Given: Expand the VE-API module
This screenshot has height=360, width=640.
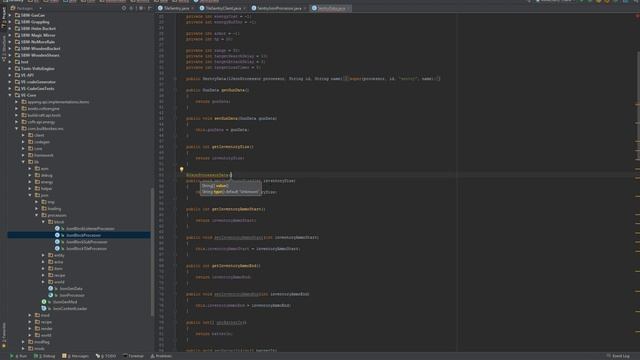Looking at the screenshot, I should (10, 75).
